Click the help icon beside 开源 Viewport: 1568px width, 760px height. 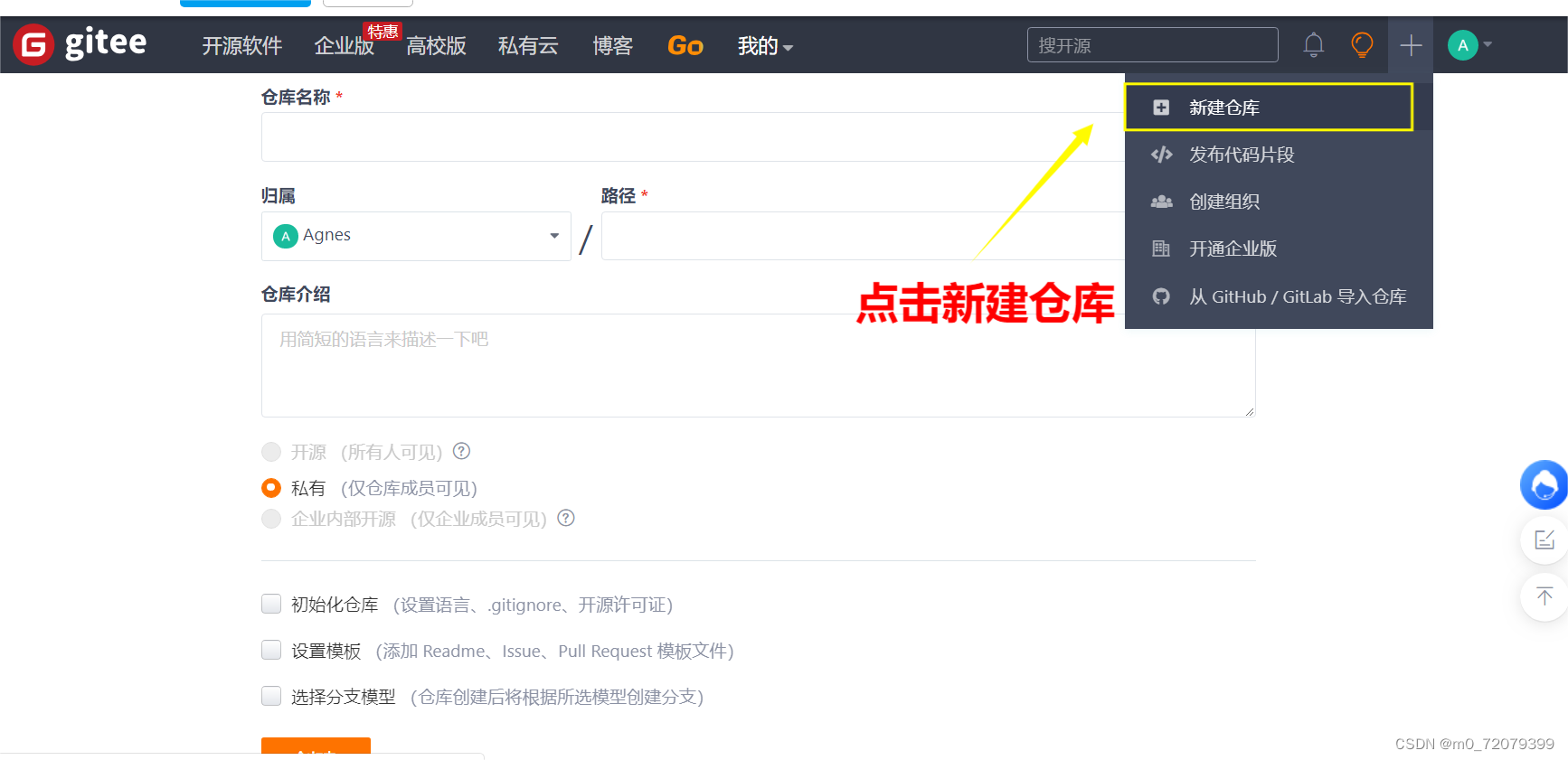[x=461, y=451]
